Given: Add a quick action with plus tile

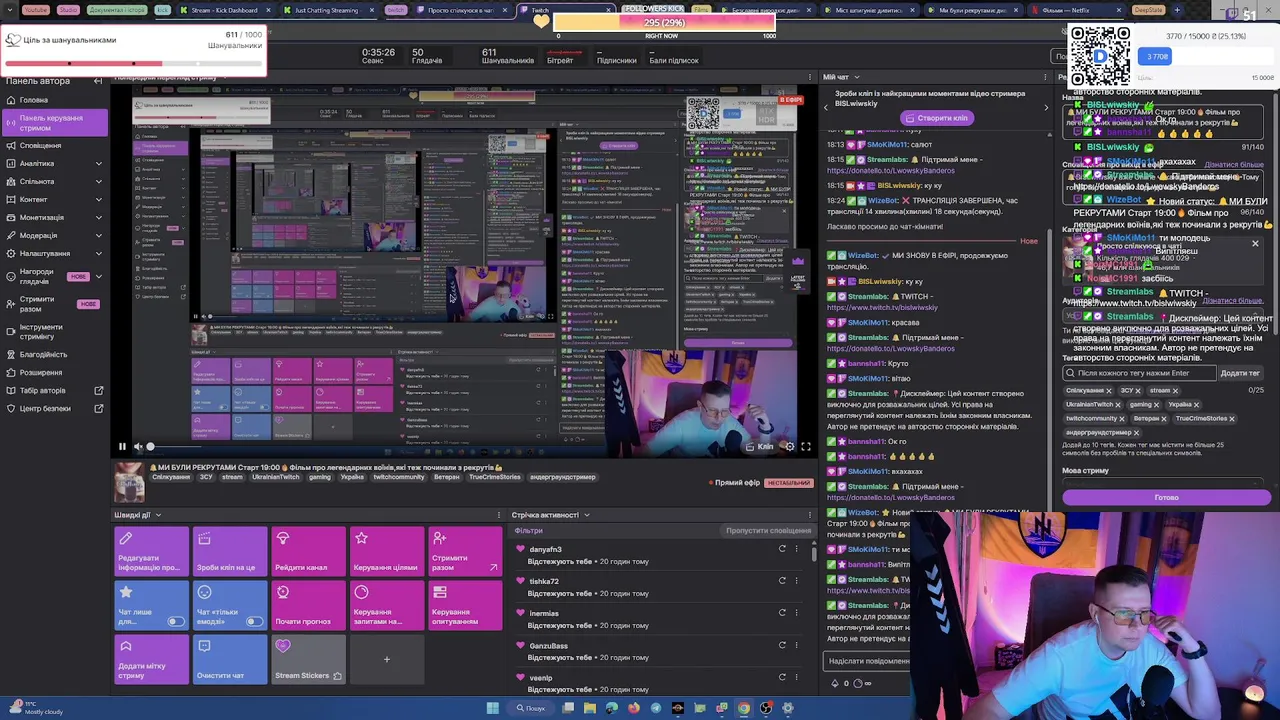Looking at the screenshot, I should tap(386, 660).
